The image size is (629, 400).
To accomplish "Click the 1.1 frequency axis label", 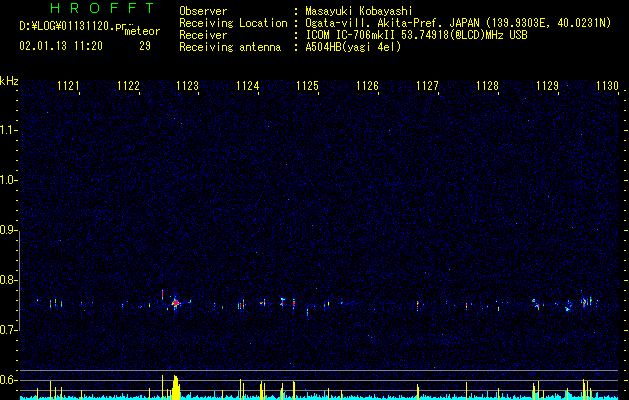I will tap(9, 130).
